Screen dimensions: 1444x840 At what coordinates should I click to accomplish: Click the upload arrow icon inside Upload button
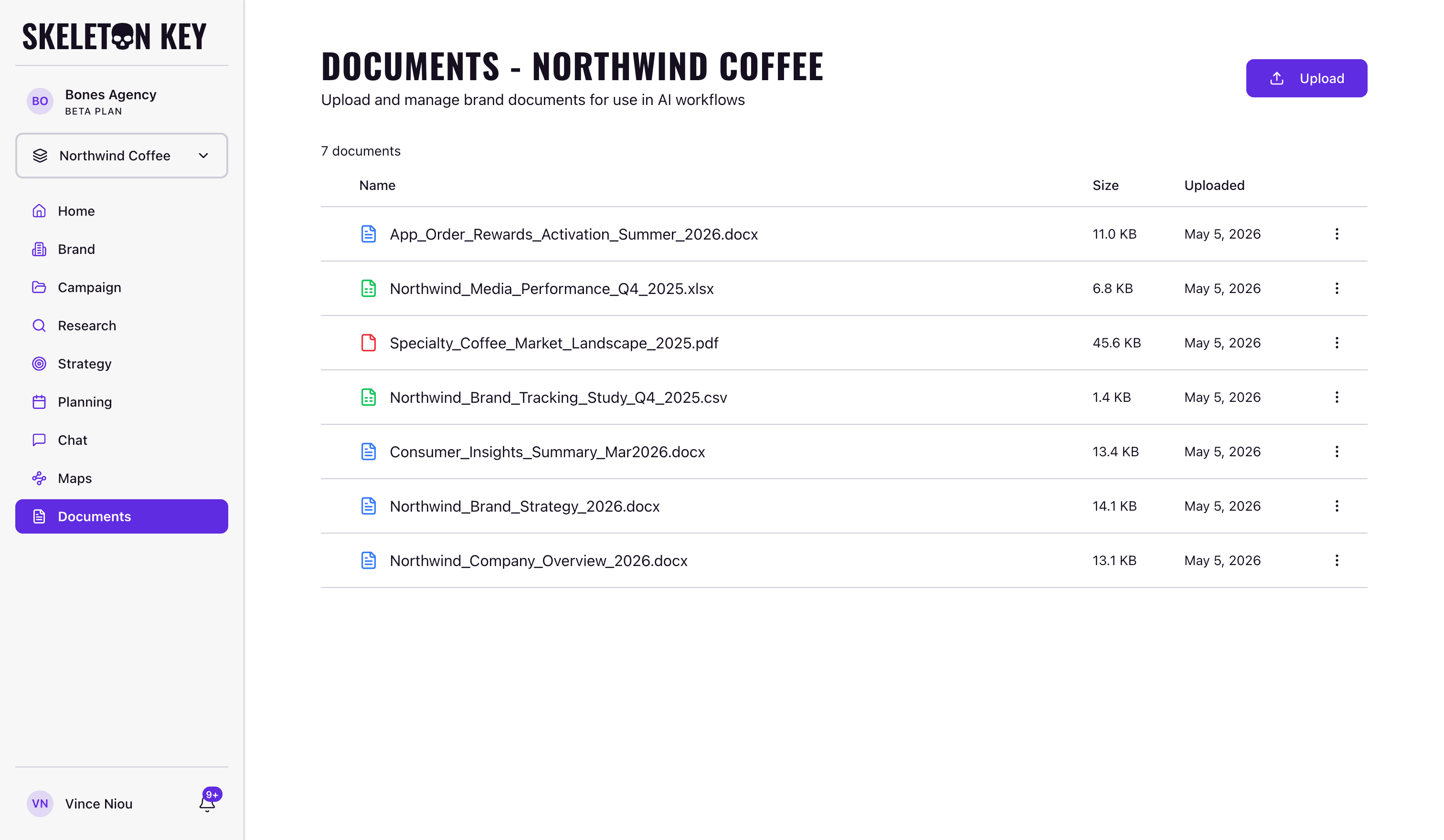point(1276,78)
